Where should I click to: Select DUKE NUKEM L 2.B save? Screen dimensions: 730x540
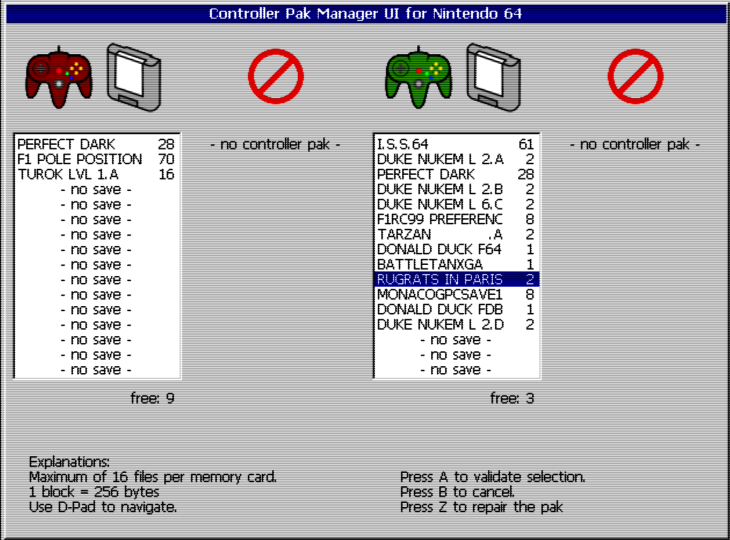[456, 189]
